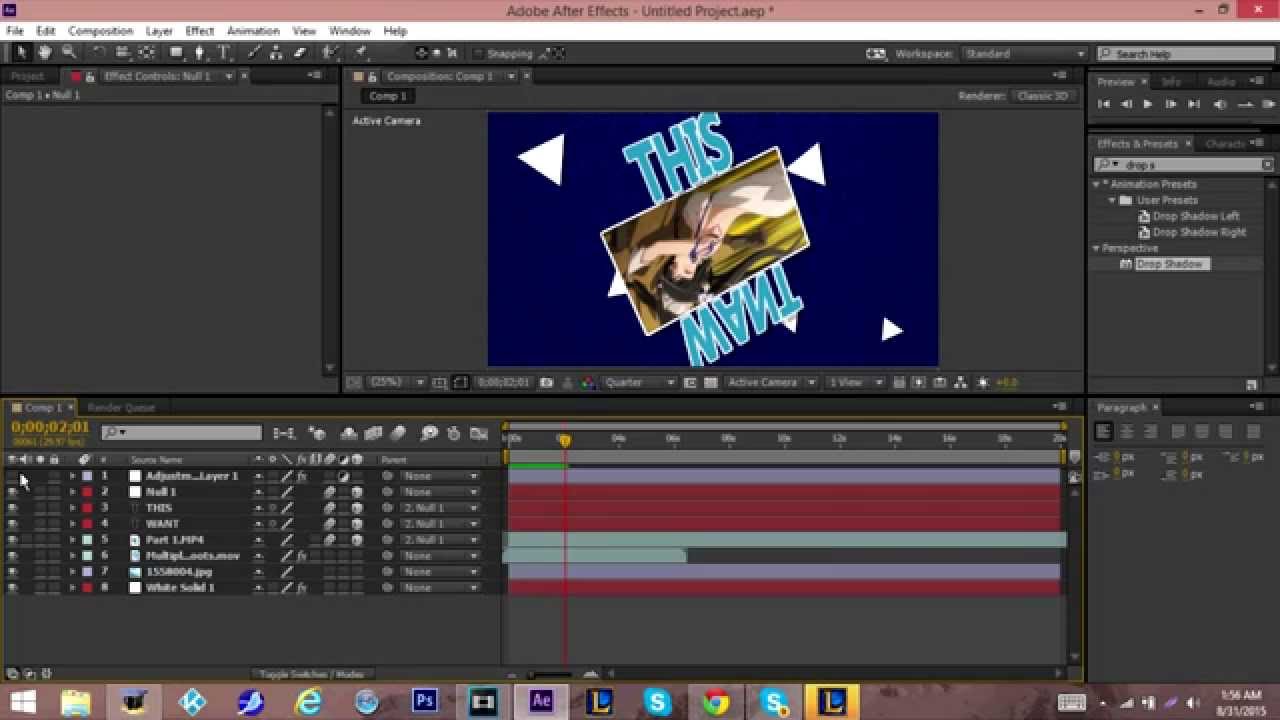Open the Layer menu

click(x=159, y=31)
